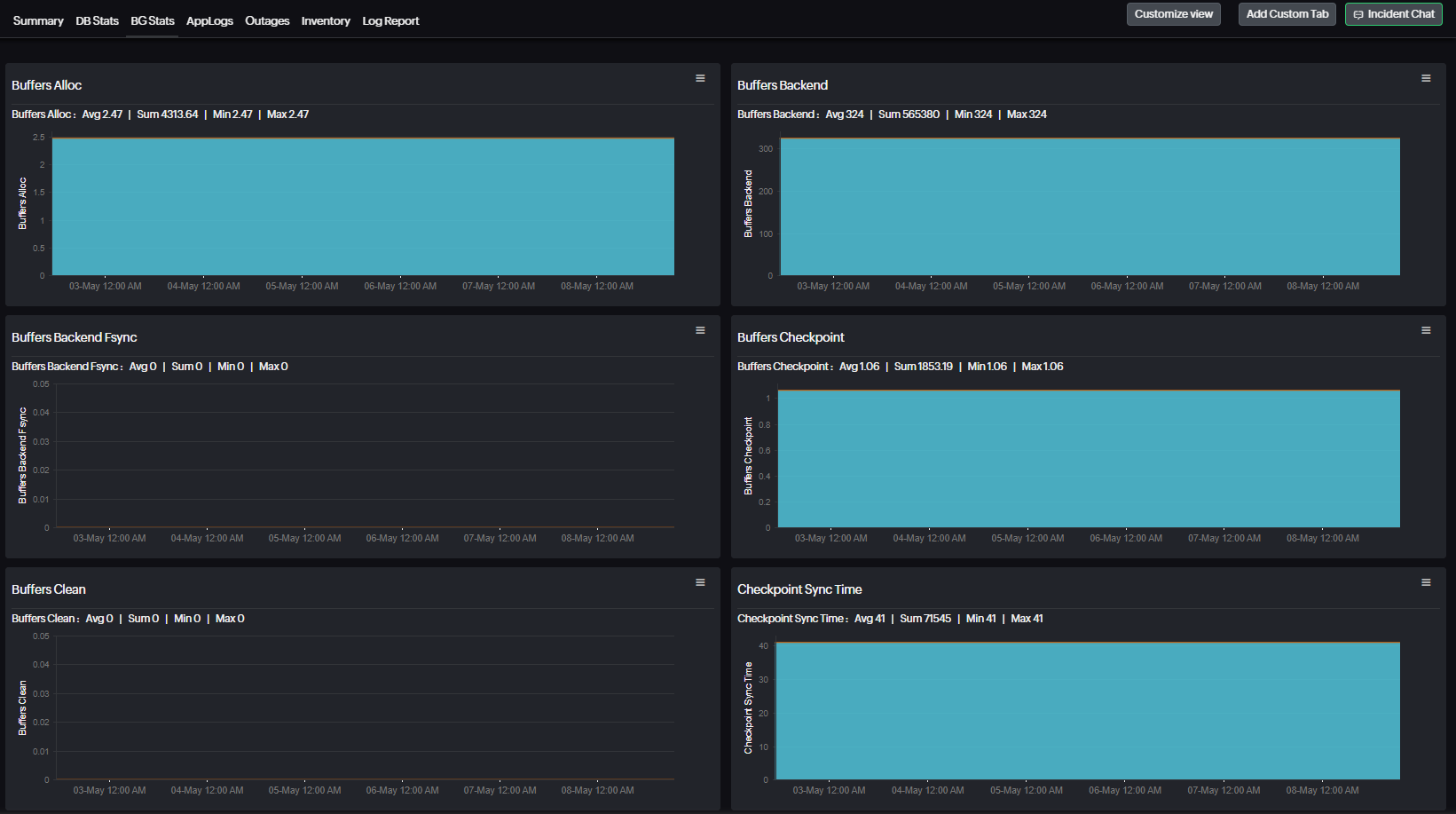Open the Buffers Backend Fsync chart menu icon

click(x=700, y=330)
